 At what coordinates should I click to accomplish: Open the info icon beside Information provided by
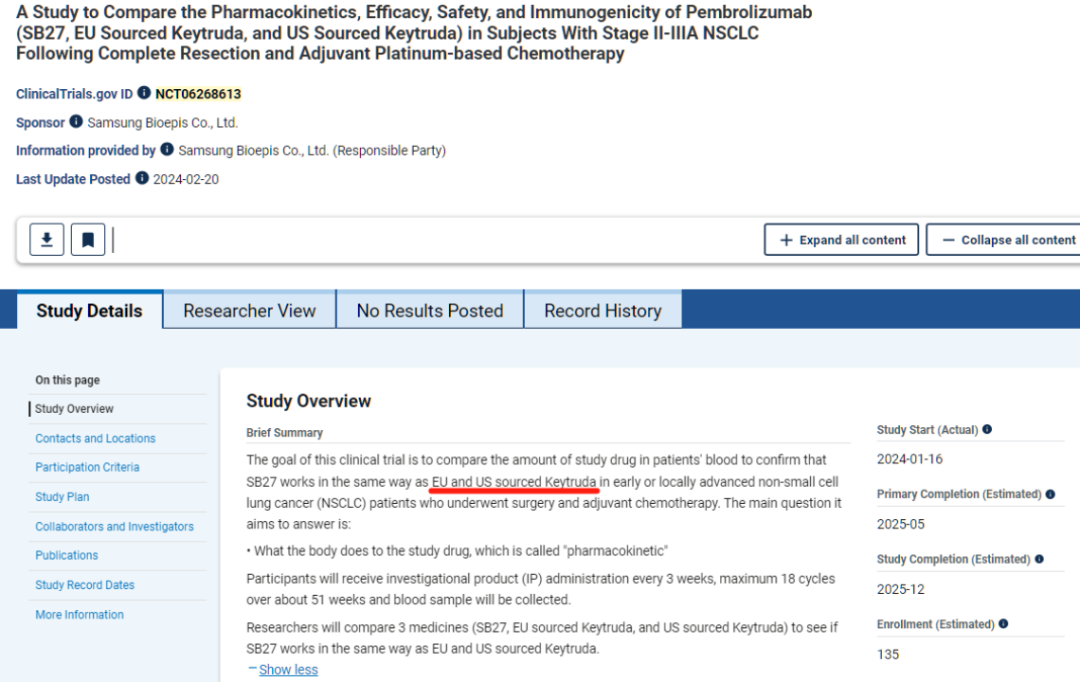(x=167, y=149)
